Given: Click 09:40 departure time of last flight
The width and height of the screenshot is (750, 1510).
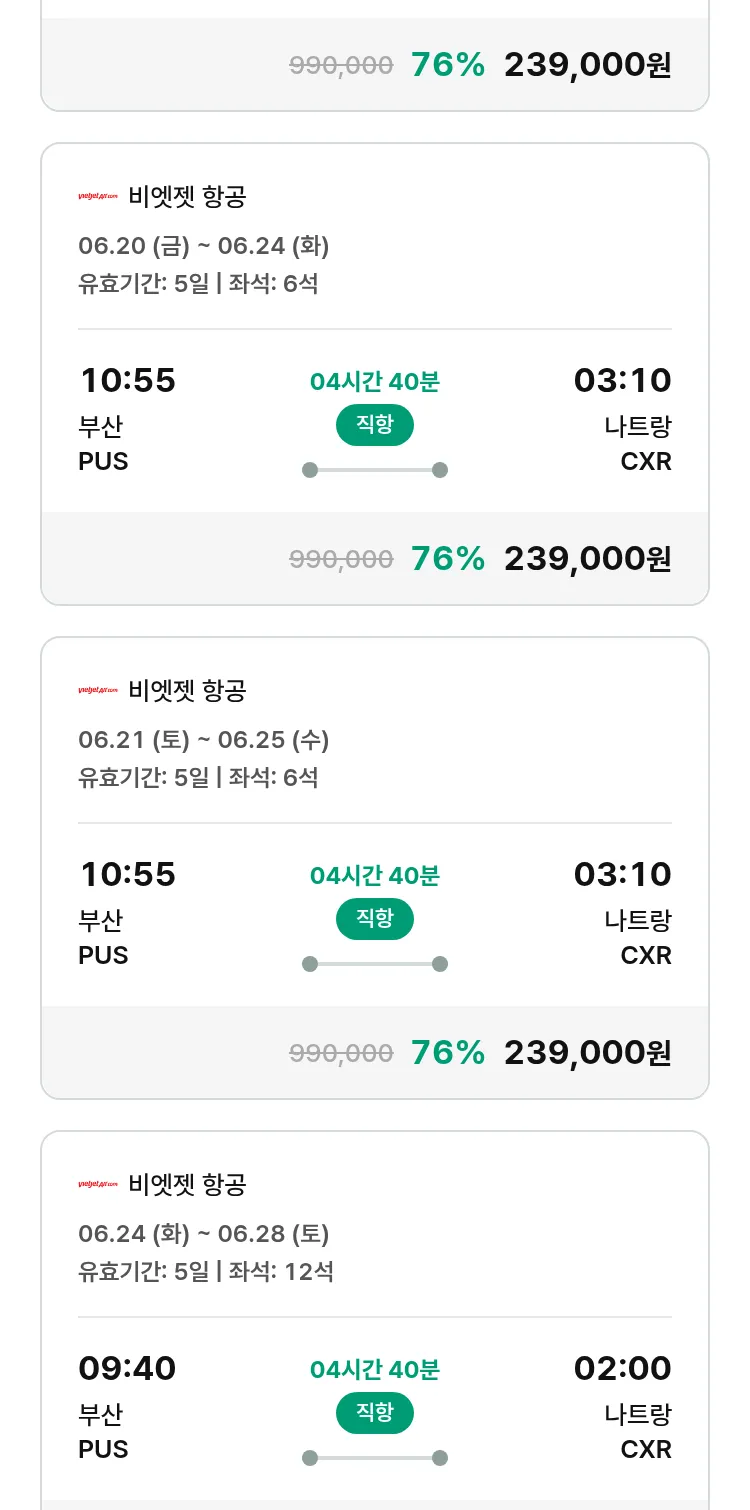Looking at the screenshot, I should (128, 1369).
